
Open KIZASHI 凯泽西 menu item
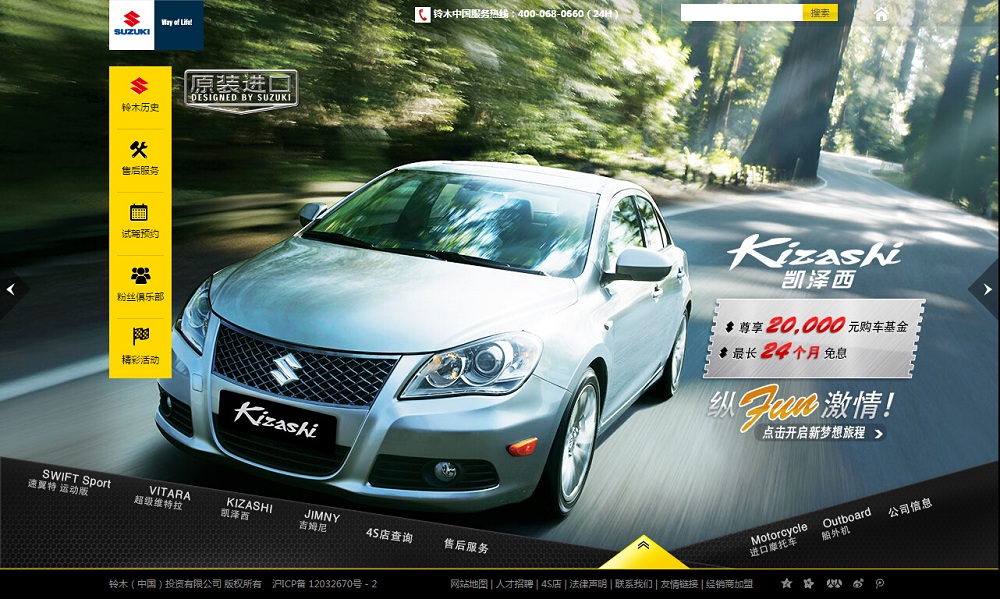[x=247, y=509]
